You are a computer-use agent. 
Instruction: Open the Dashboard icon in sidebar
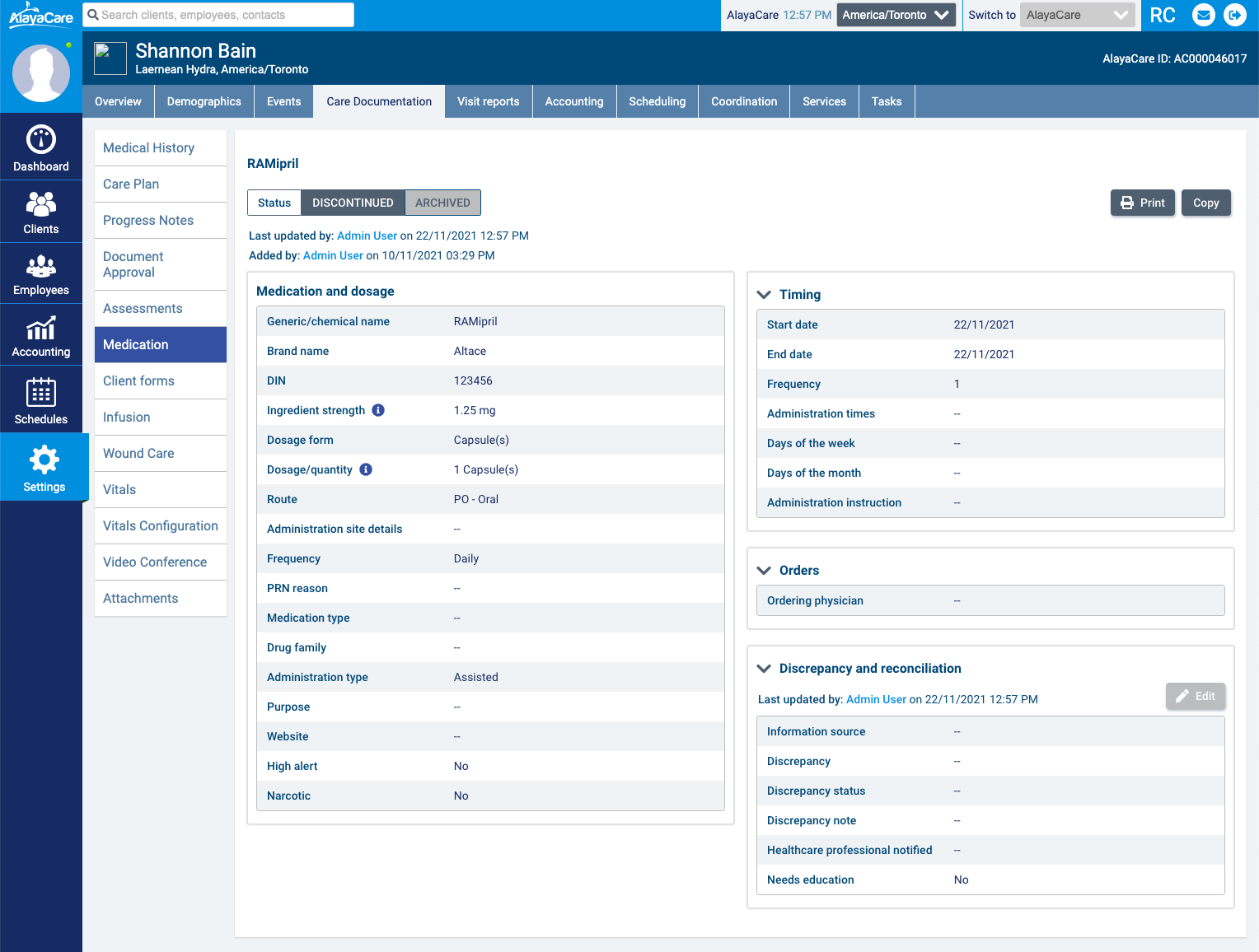[x=41, y=140]
